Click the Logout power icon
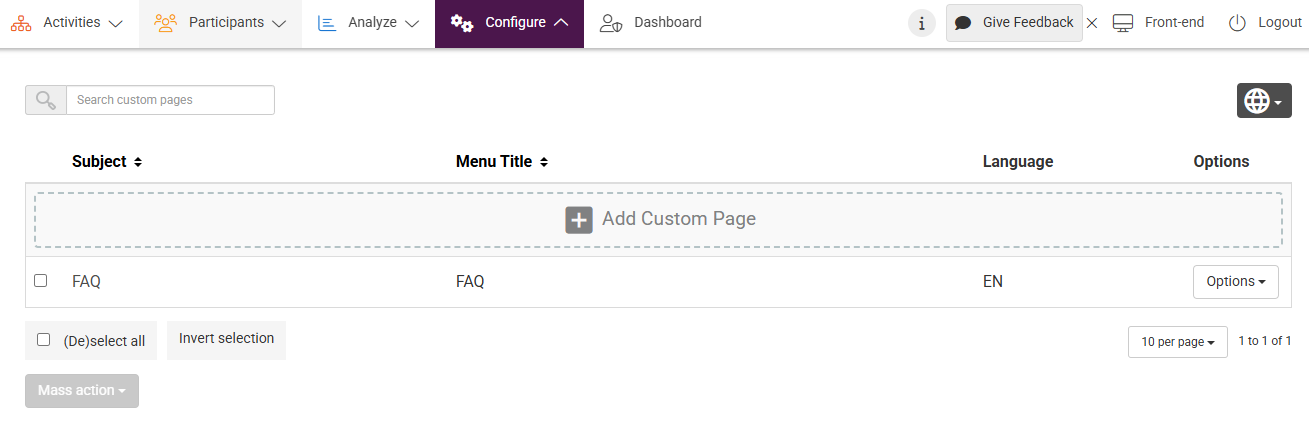This screenshot has width=1309, height=445. (x=1237, y=23)
